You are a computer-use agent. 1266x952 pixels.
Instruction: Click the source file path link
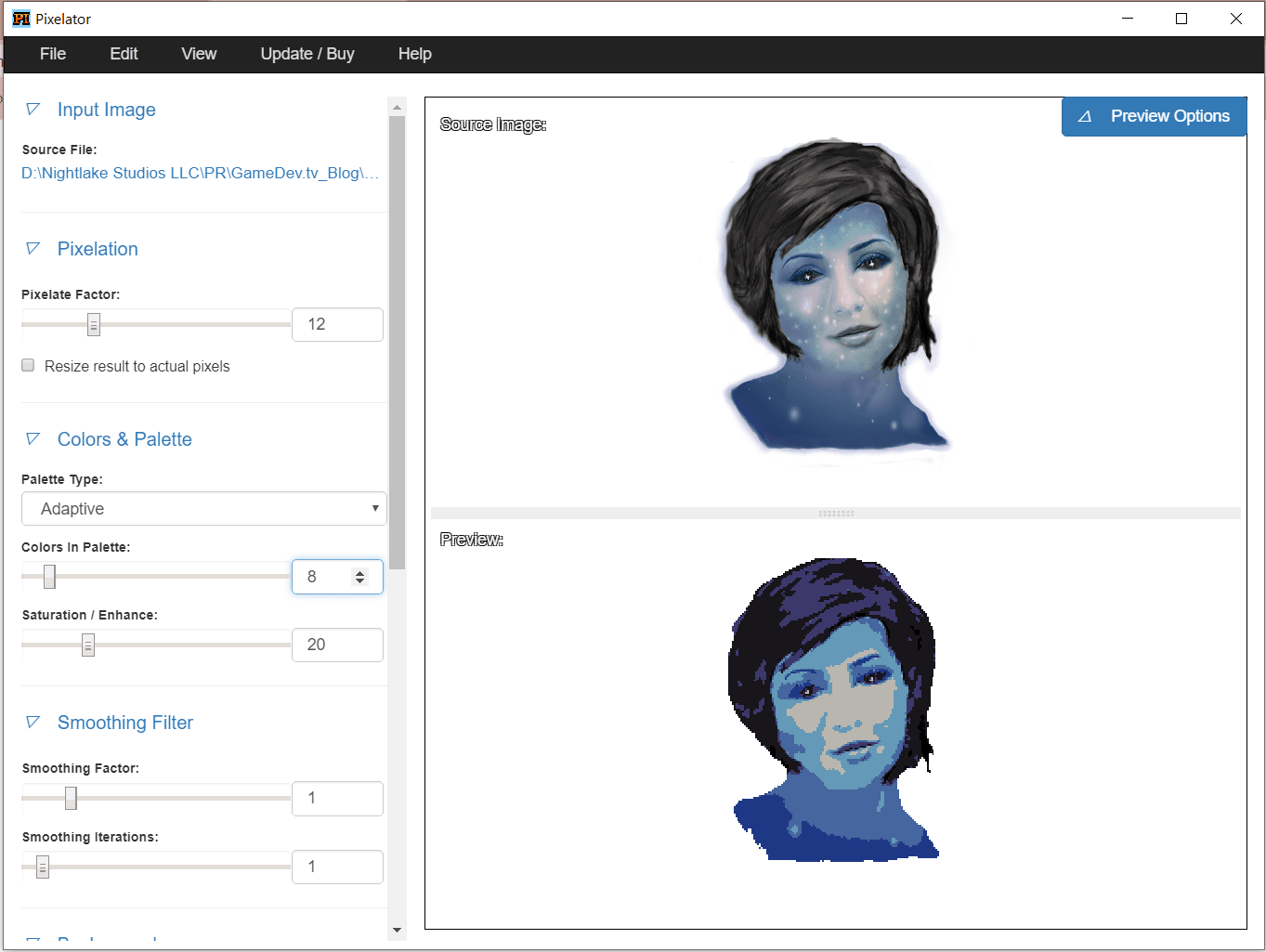click(200, 173)
